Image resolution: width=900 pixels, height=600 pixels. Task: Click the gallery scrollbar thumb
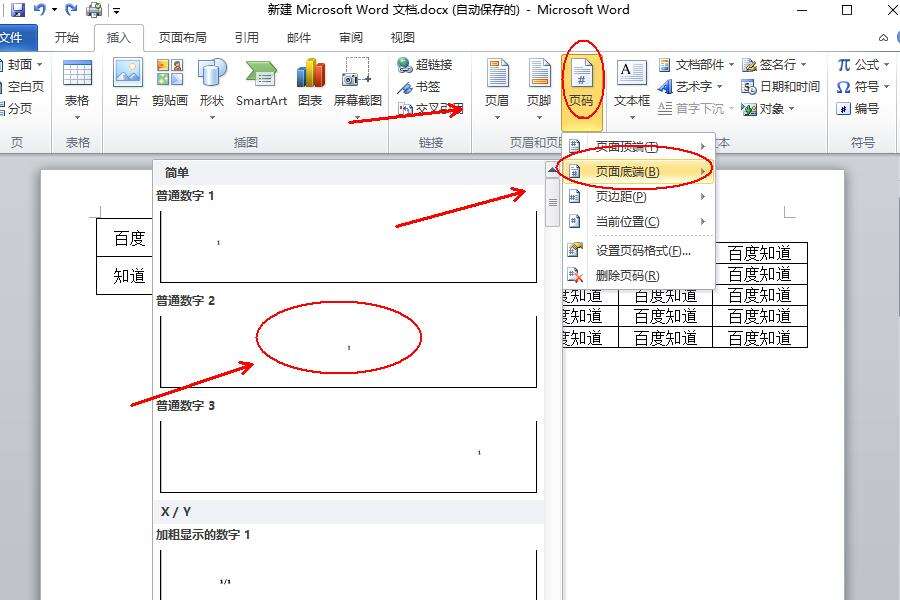552,202
